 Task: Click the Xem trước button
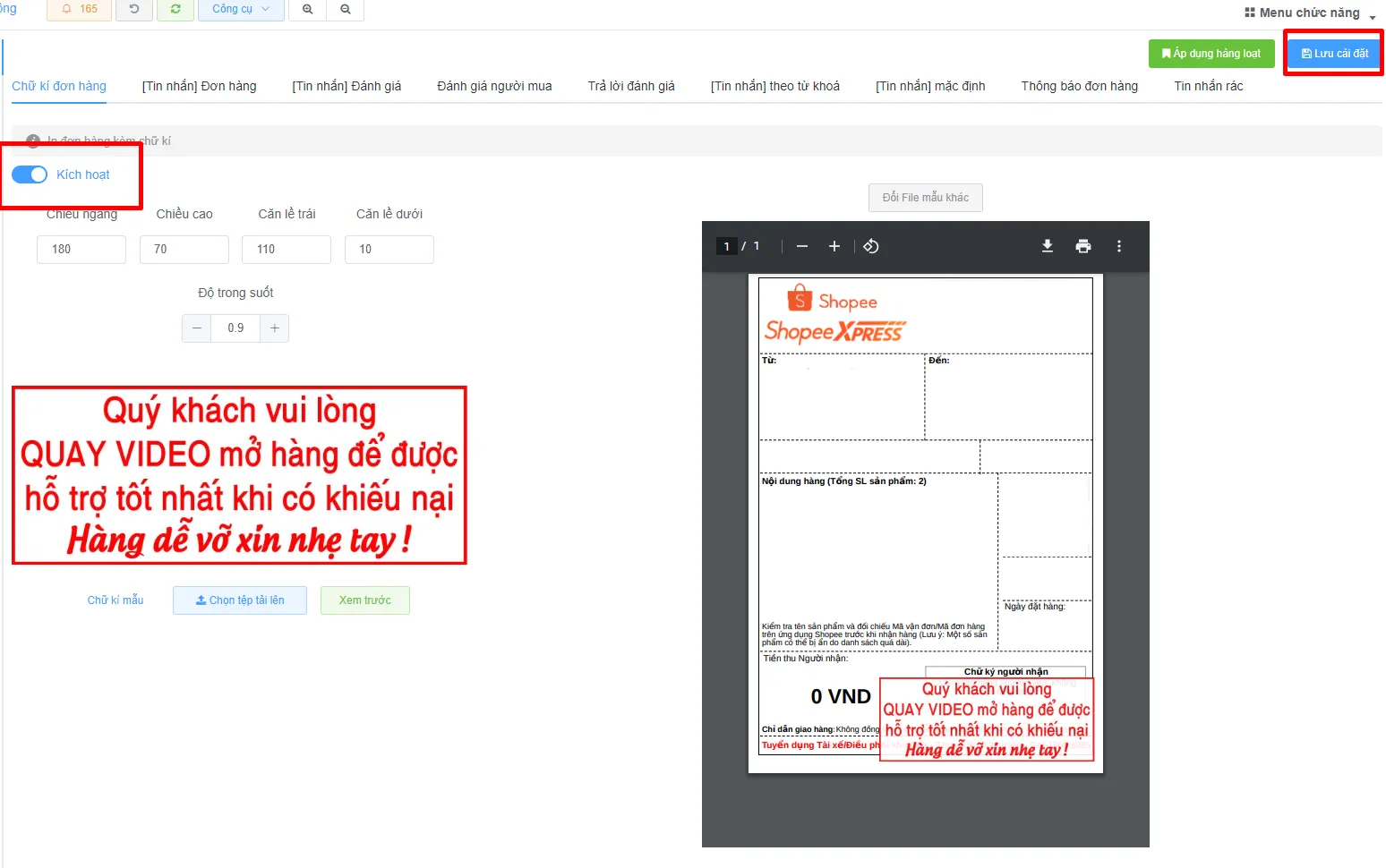pos(365,600)
